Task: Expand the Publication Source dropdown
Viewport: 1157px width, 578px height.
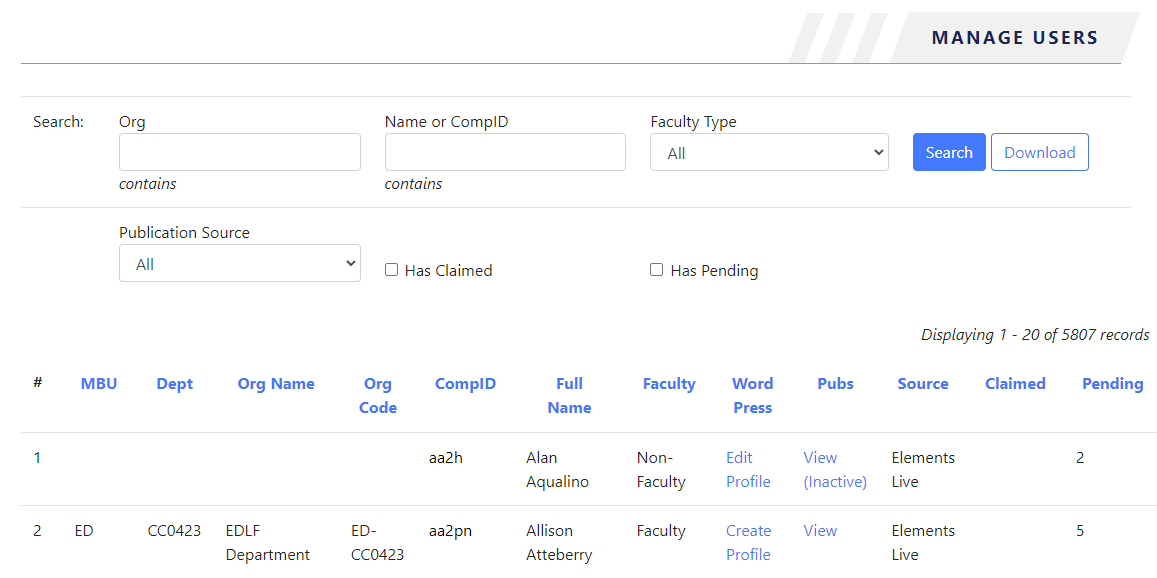Action: (239, 264)
